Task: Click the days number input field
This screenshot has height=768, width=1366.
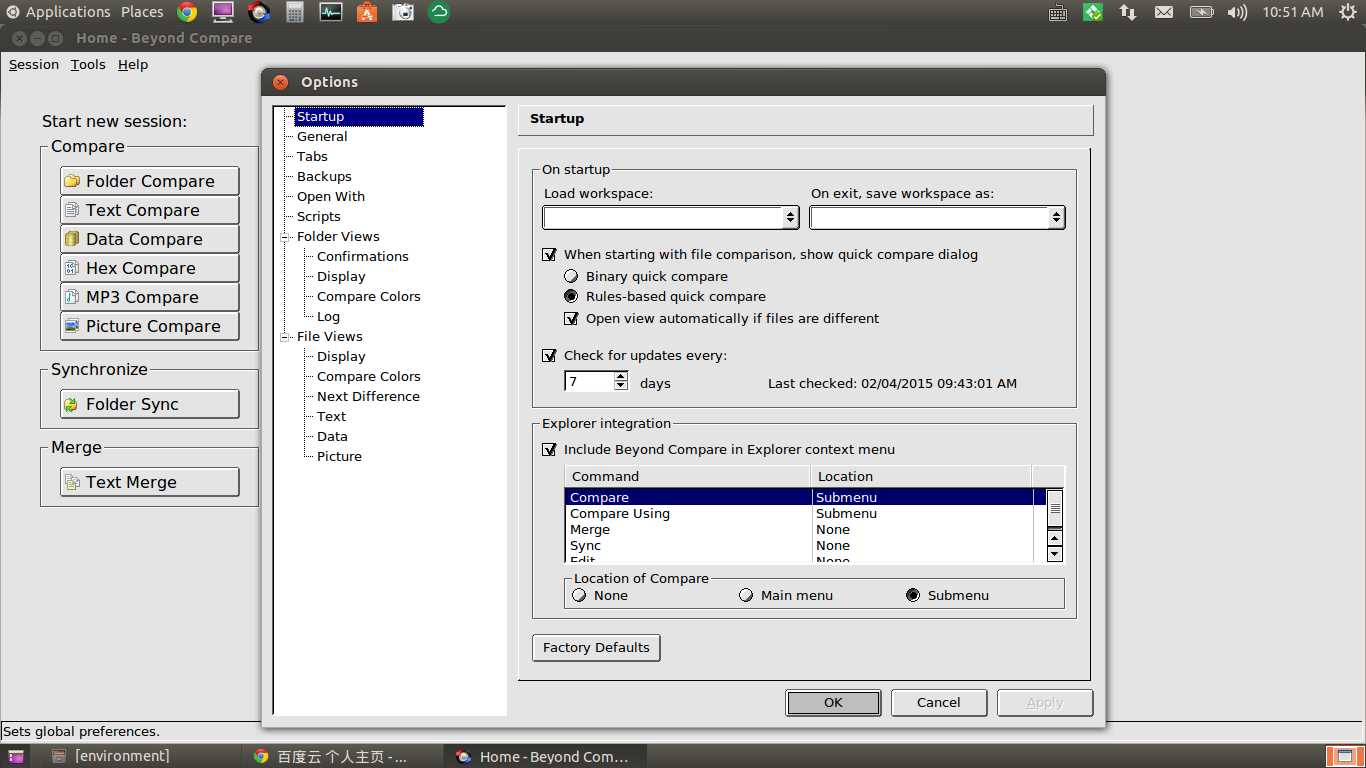Action: (590, 382)
